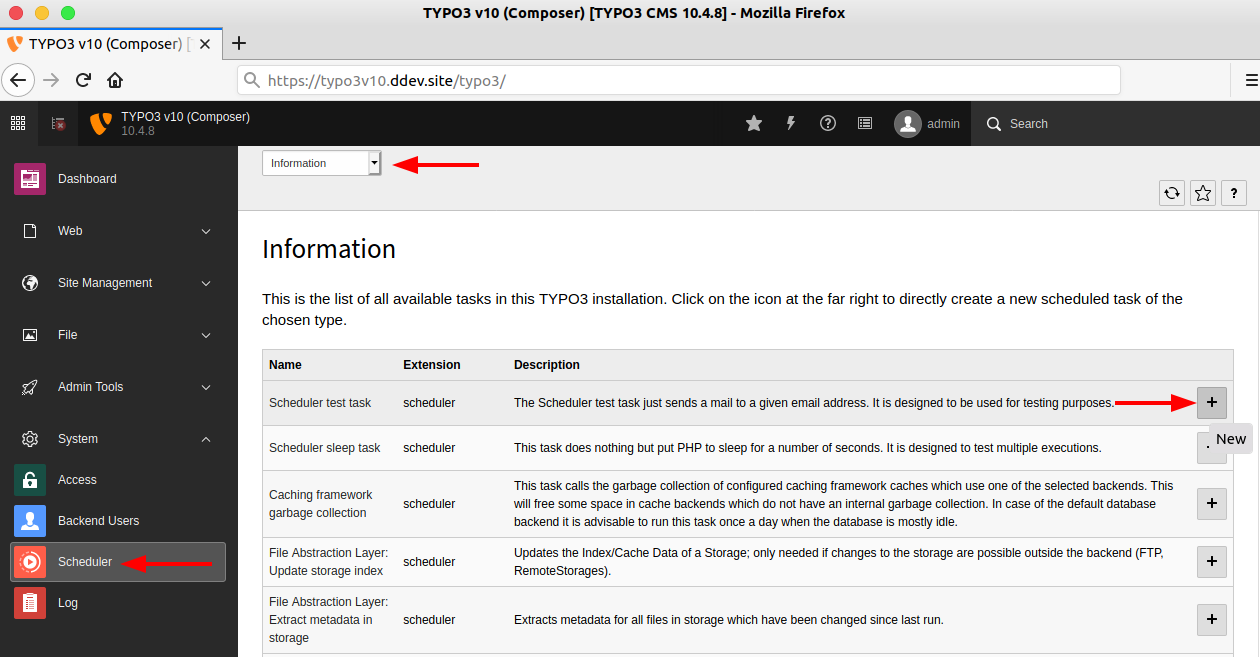Collapse the sidebar via the red module icon
The height and width of the screenshot is (657, 1260).
pyautogui.click(x=58, y=122)
